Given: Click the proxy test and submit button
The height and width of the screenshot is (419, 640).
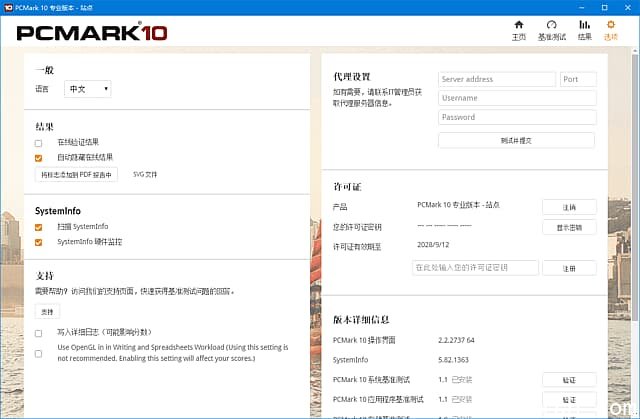Looking at the screenshot, I should click(516, 140).
